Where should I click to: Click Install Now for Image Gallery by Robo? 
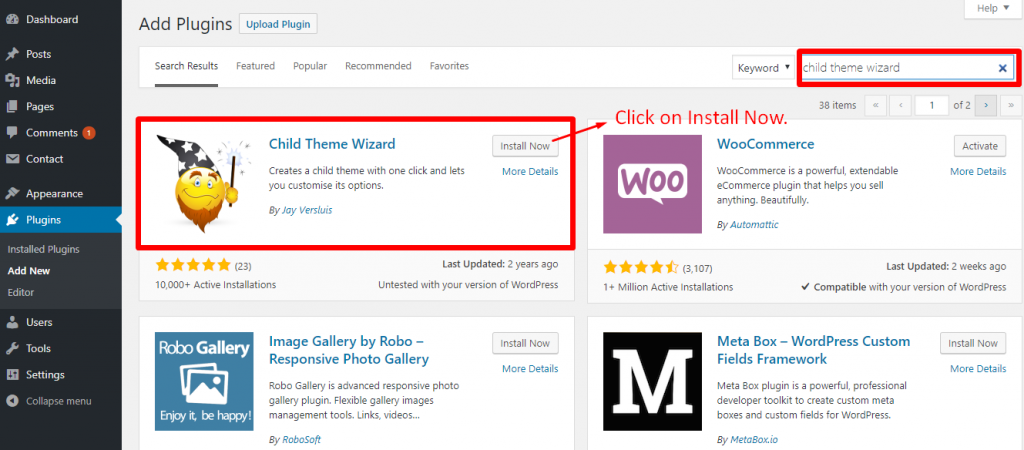click(x=525, y=344)
